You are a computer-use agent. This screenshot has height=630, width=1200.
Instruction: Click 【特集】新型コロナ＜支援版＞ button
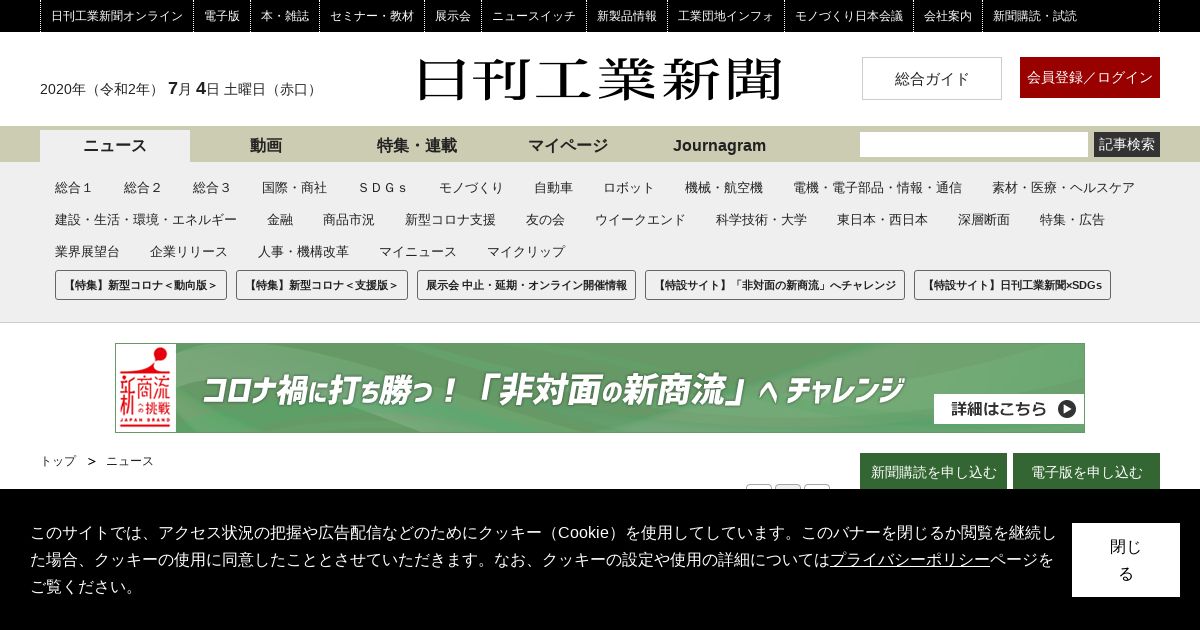pos(322,285)
